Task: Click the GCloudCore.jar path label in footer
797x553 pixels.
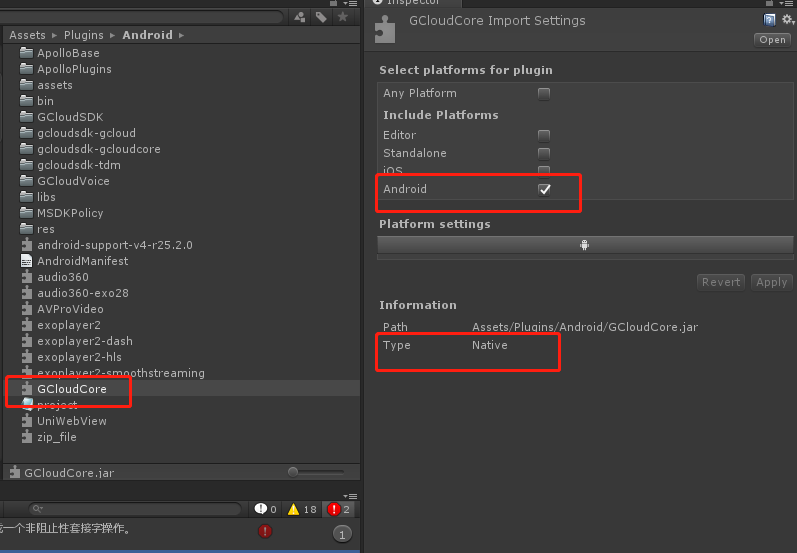Action: pos(69,473)
